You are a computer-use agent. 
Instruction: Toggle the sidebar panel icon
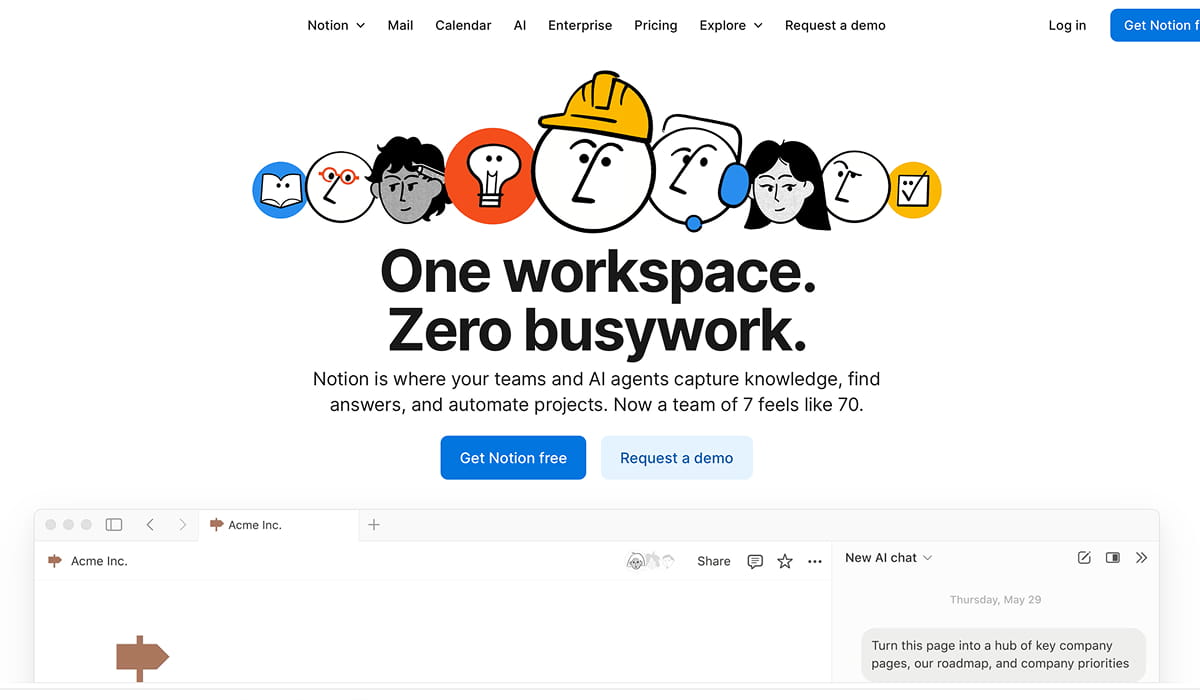pos(114,524)
